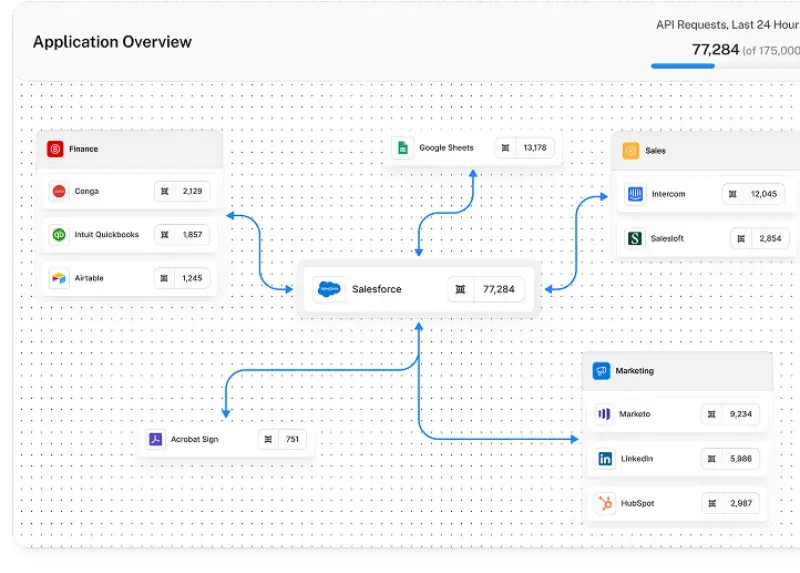The image size is (800, 573).
Task: Click the Google Sheets count 13,178
Action: (535, 148)
